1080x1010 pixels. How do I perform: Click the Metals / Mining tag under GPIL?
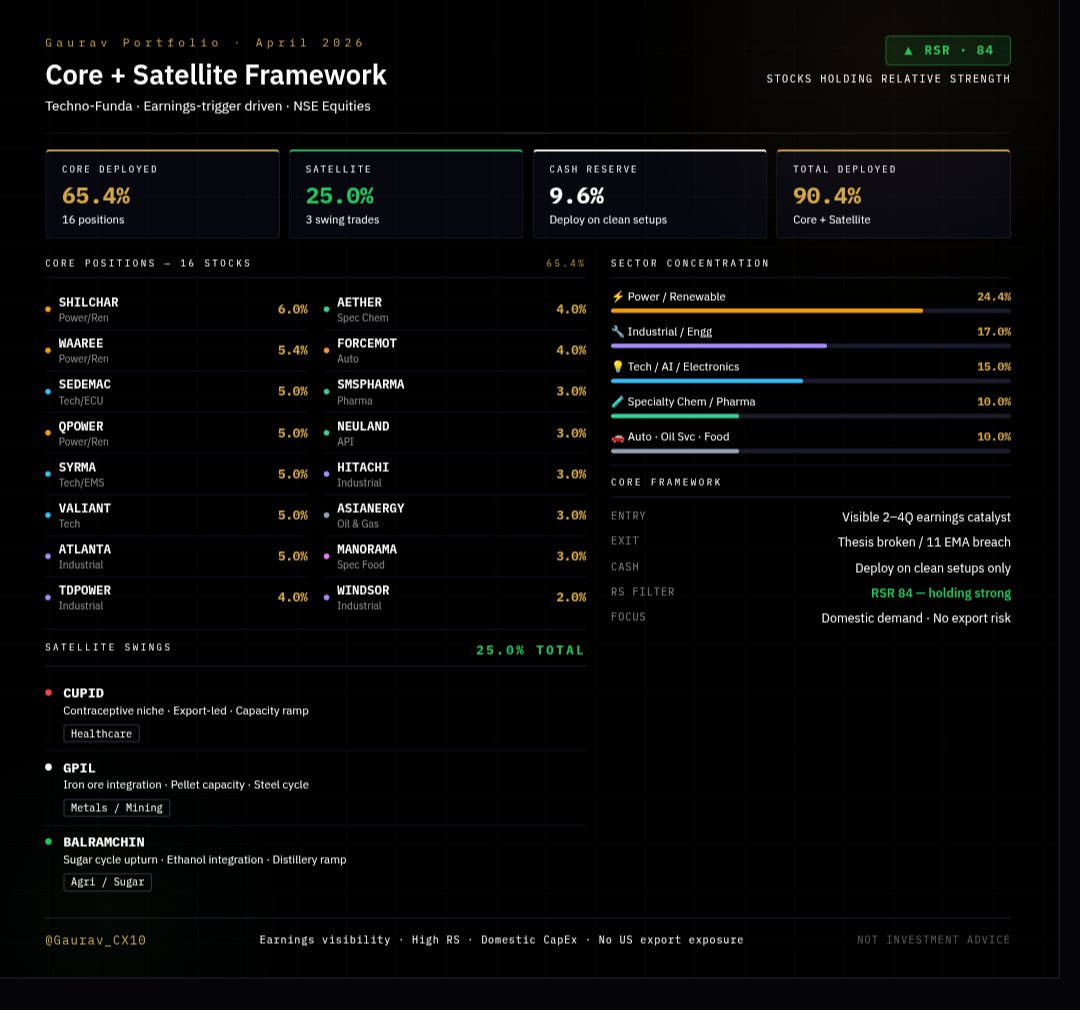pyautogui.click(x=116, y=807)
